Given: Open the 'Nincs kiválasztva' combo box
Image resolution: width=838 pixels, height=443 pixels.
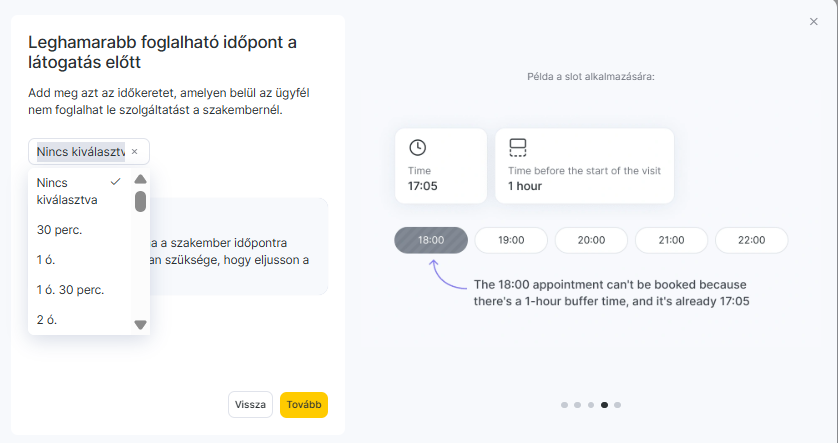Looking at the screenshot, I should click(x=80, y=152).
